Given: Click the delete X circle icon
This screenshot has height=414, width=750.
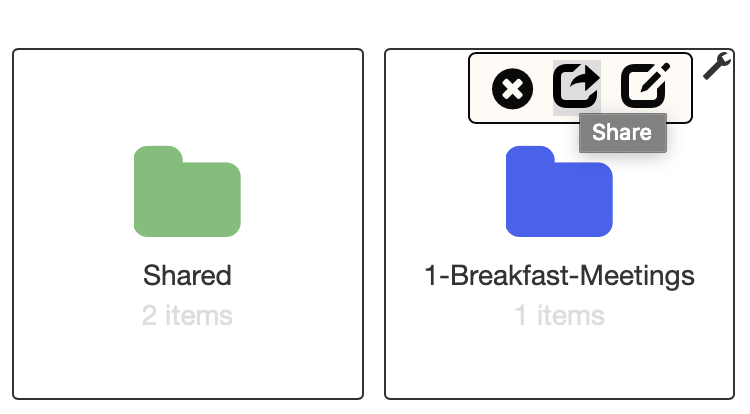Looking at the screenshot, I should (x=512, y=88).
